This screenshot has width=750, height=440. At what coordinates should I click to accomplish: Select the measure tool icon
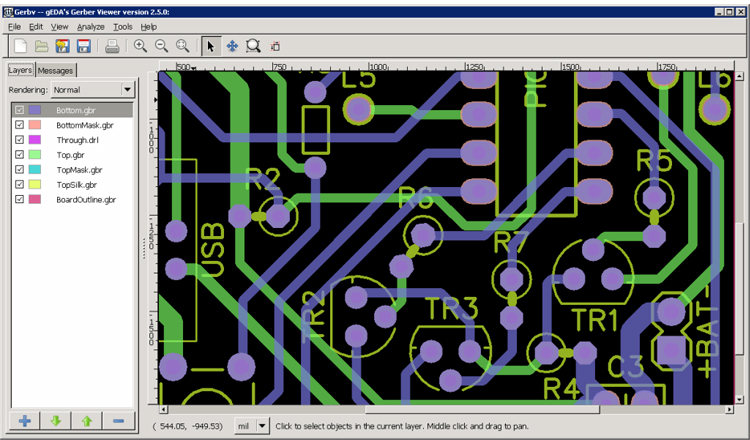[275, 46]
